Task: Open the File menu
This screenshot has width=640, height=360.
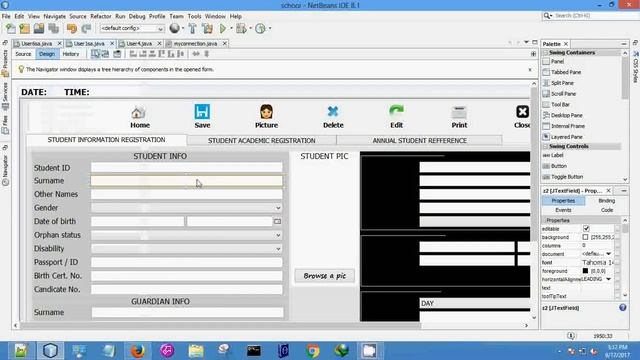Action: pyautogui.click(x=6, y=16)
